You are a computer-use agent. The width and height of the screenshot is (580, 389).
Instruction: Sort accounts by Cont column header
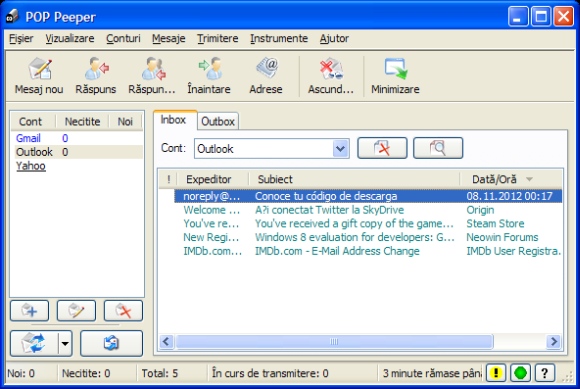(x=33, y=122)
